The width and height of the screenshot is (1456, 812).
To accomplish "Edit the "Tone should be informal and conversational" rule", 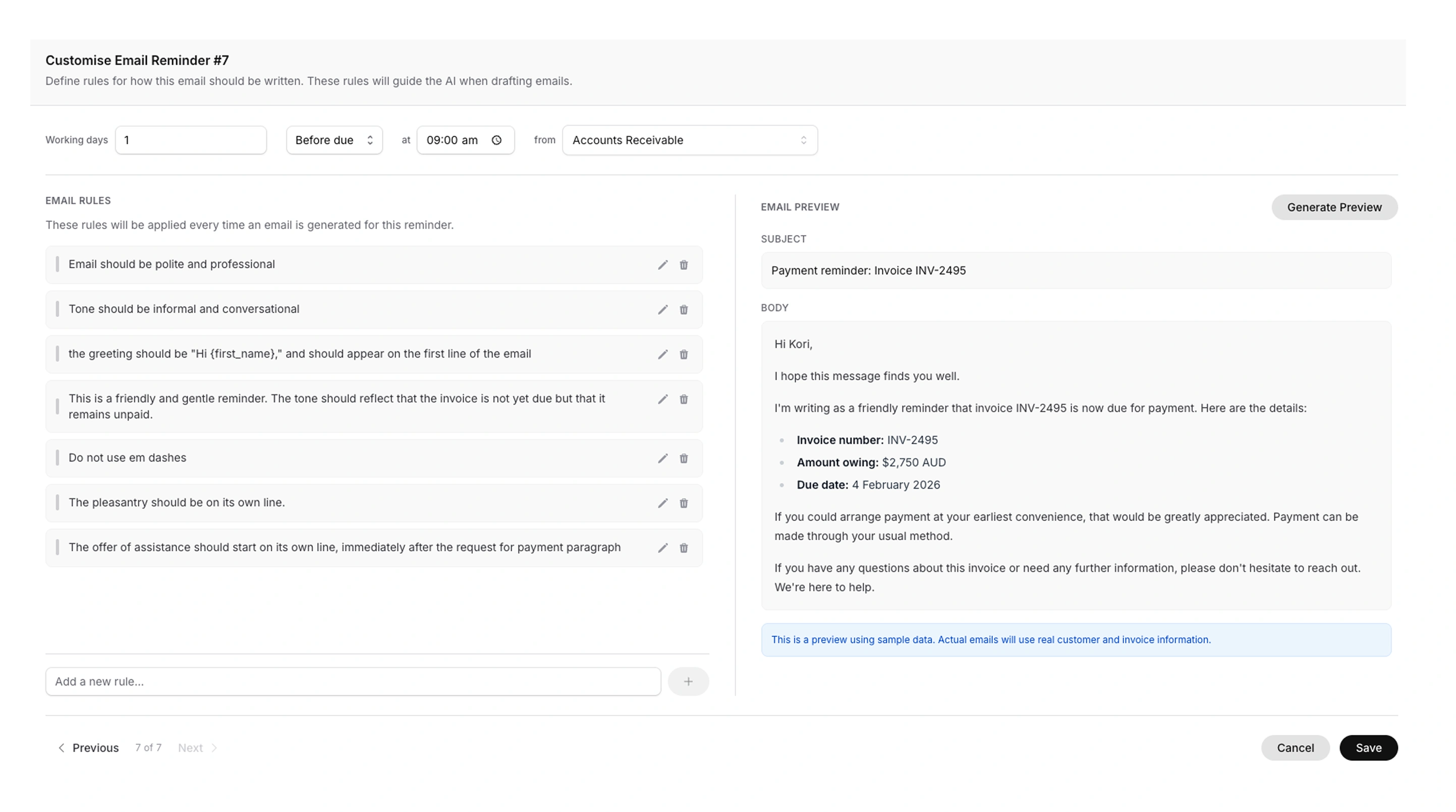I will [662, 310].
